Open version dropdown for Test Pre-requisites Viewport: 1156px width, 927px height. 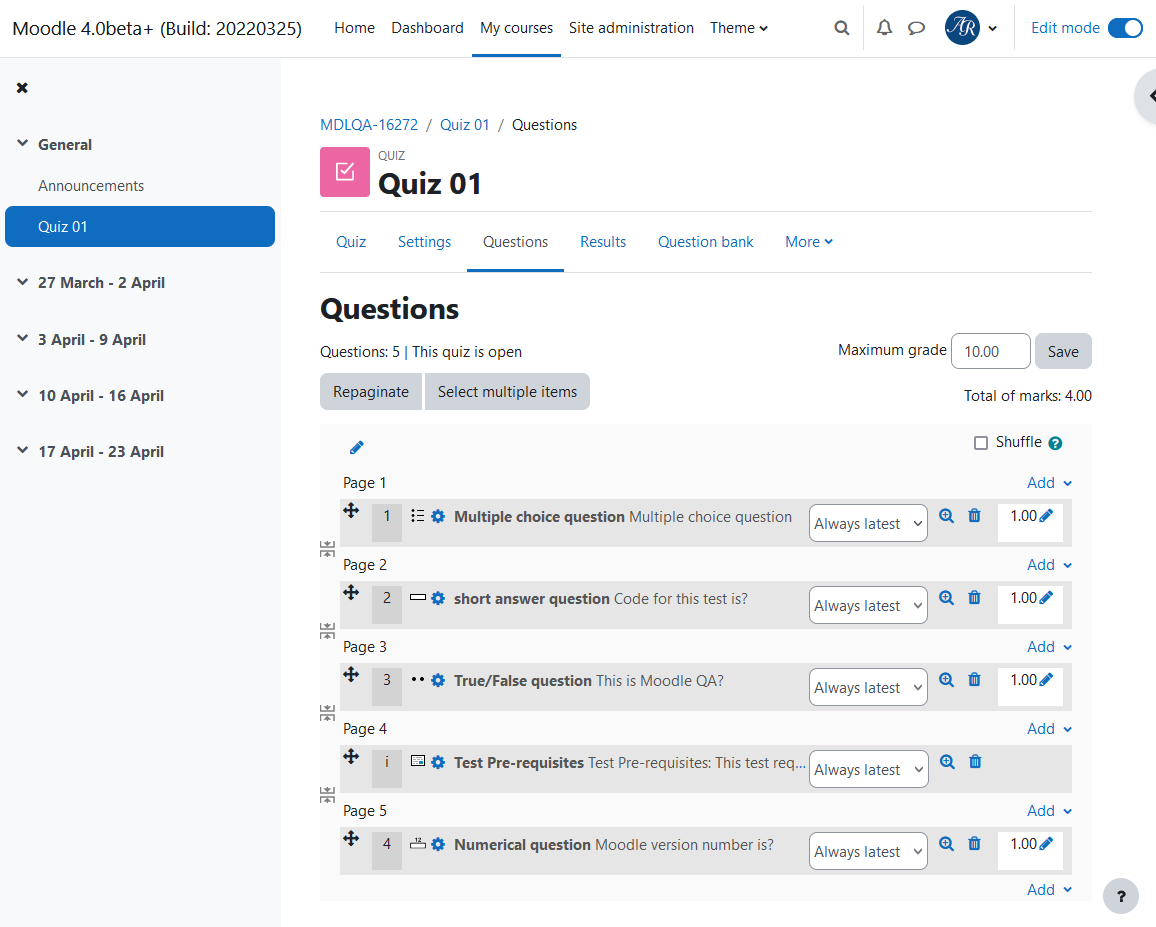point(868,768)
